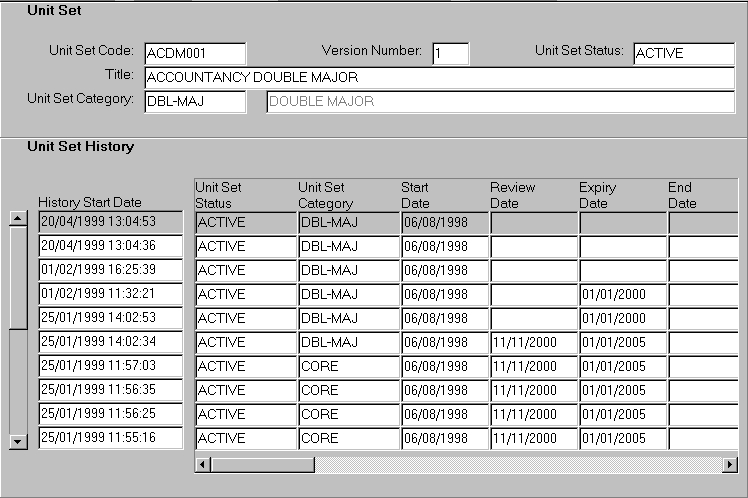Select history record 20/04/1999 13:04:53
This screenshot has width=748, height=498.
click(x=110, y=222)
